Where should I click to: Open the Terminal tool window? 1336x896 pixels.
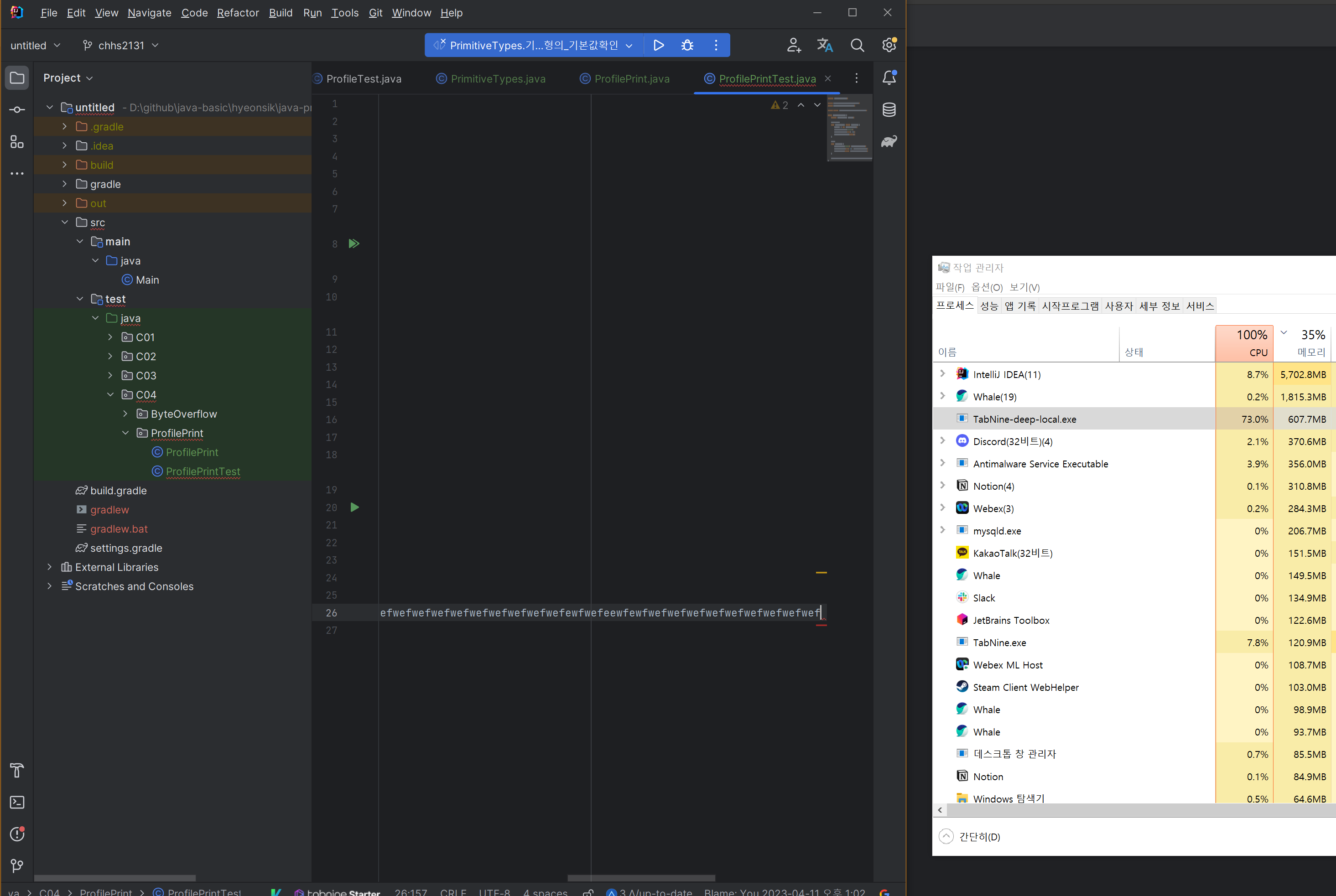pos(17,802)
